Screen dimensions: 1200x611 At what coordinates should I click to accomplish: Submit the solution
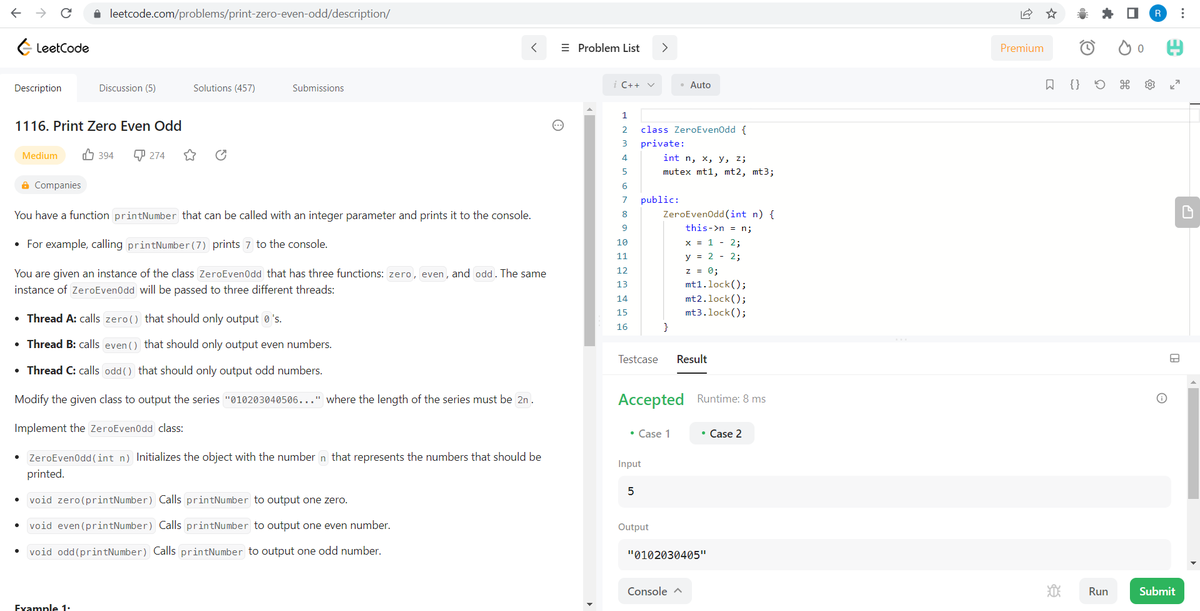pyautogui.click(x=1157, y=591)
